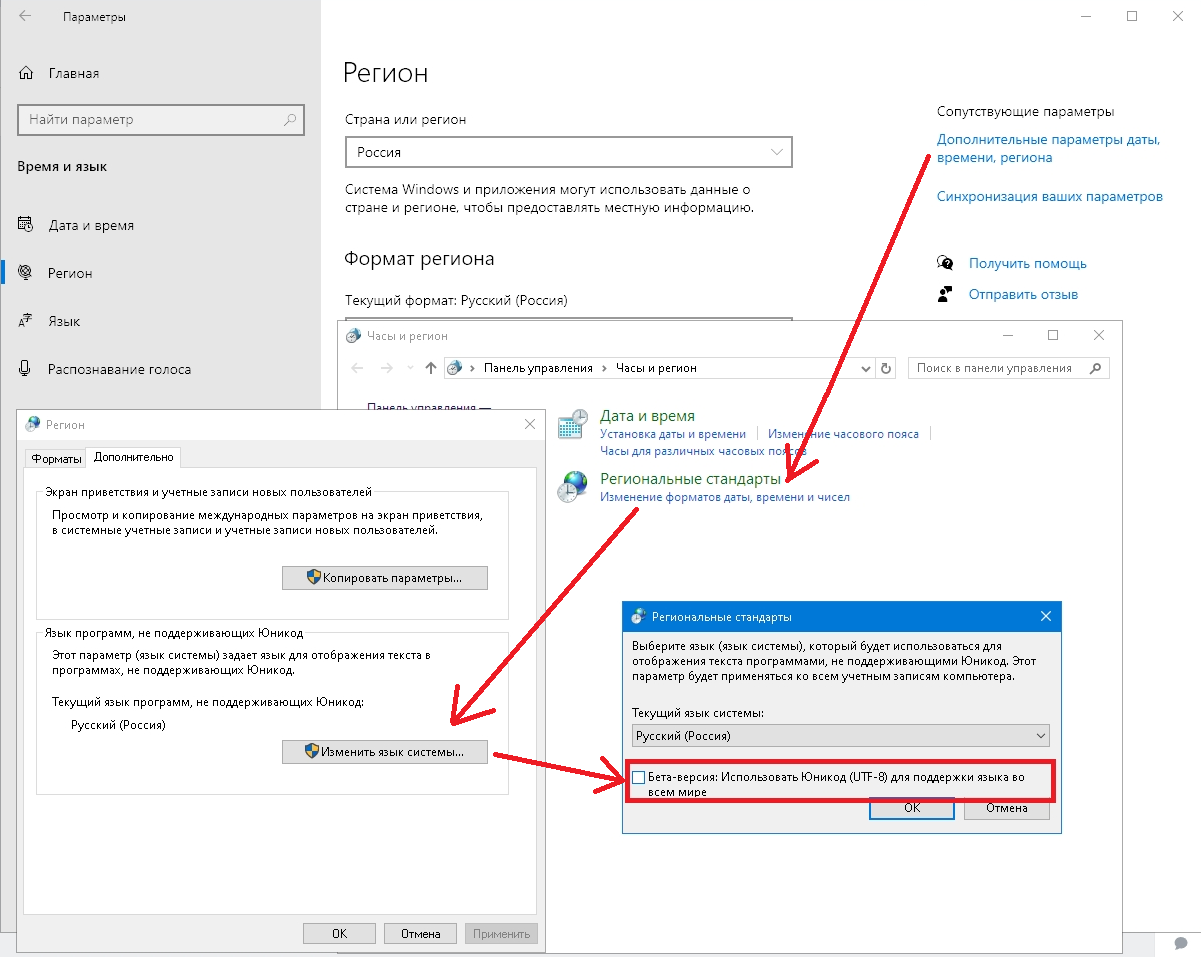Click the Отправить отзыв person icon
The image size is (1201, 957).
click(945, 294)
